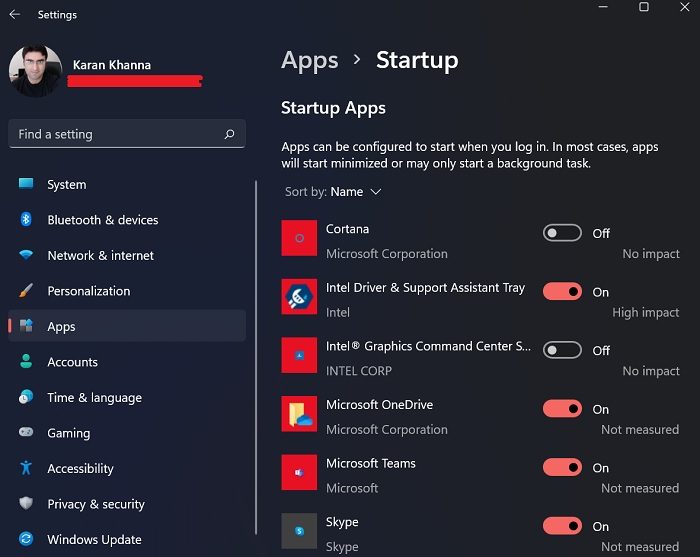Click the Karan Khanna profile picture
Image resolution: width=700 pixels, height=557 pixels.
(x=35, y=71)
